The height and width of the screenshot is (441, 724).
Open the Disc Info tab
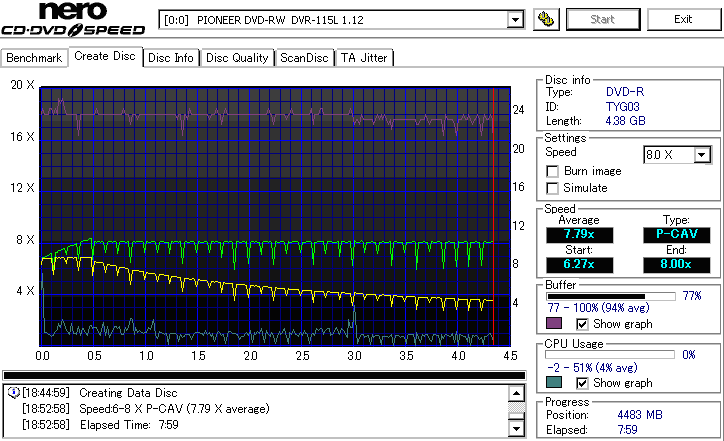point(171,58)
